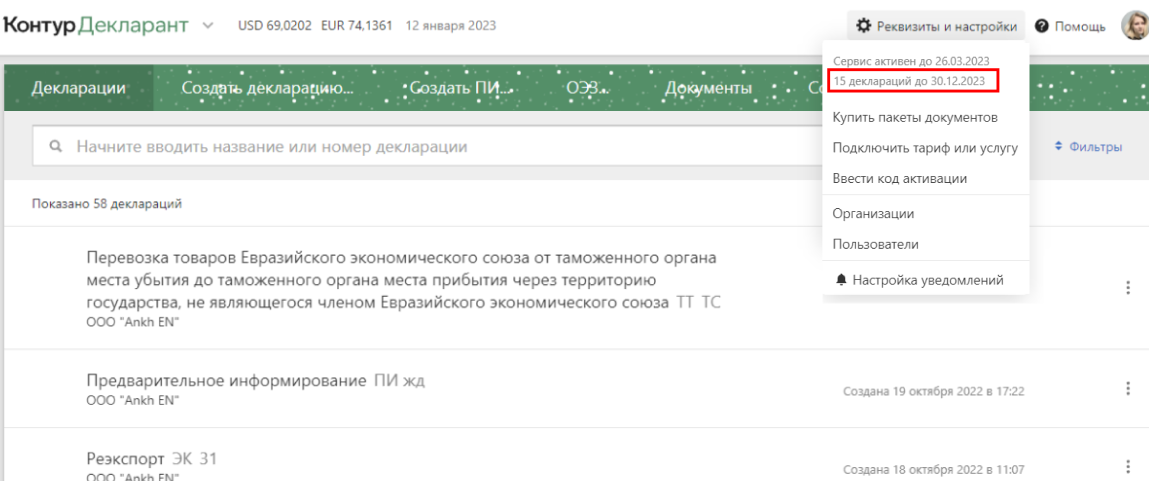Expand the dropdown arrow beside Контур Декларант
Screen dimensions: 1149x481
(208, 26)
